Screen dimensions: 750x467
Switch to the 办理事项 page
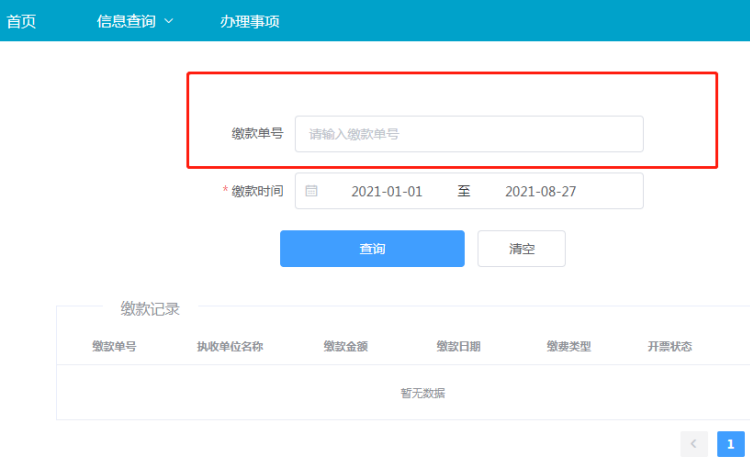249,21
